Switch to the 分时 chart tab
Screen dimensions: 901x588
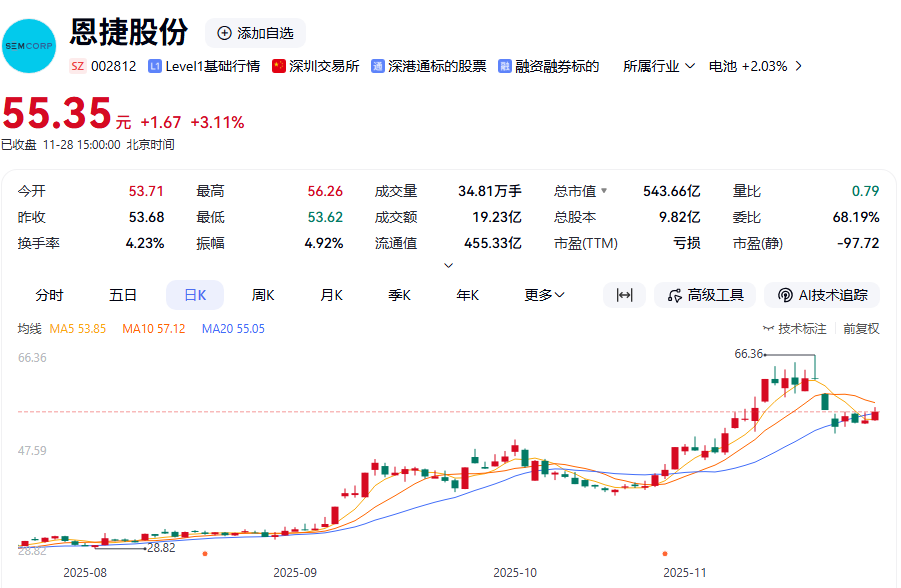click(x=49, y=295)
